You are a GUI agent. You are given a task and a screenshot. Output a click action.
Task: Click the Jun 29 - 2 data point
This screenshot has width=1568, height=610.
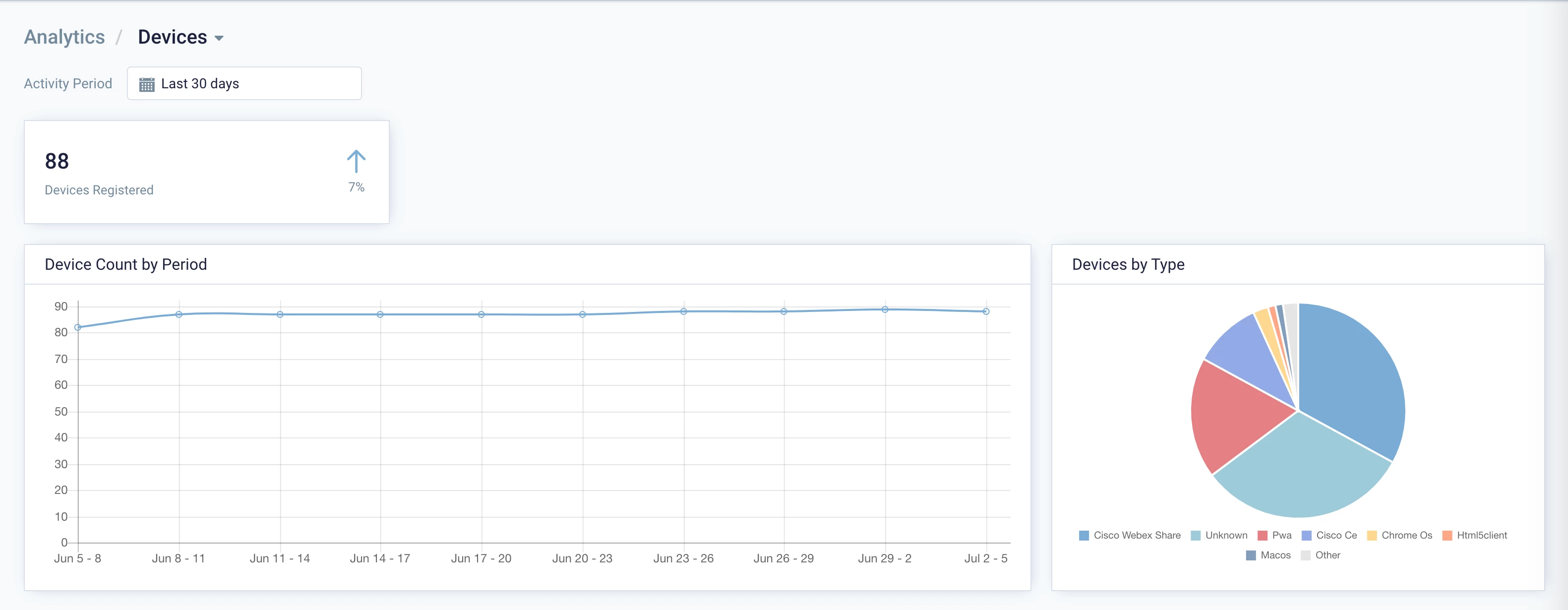[885, 309]
